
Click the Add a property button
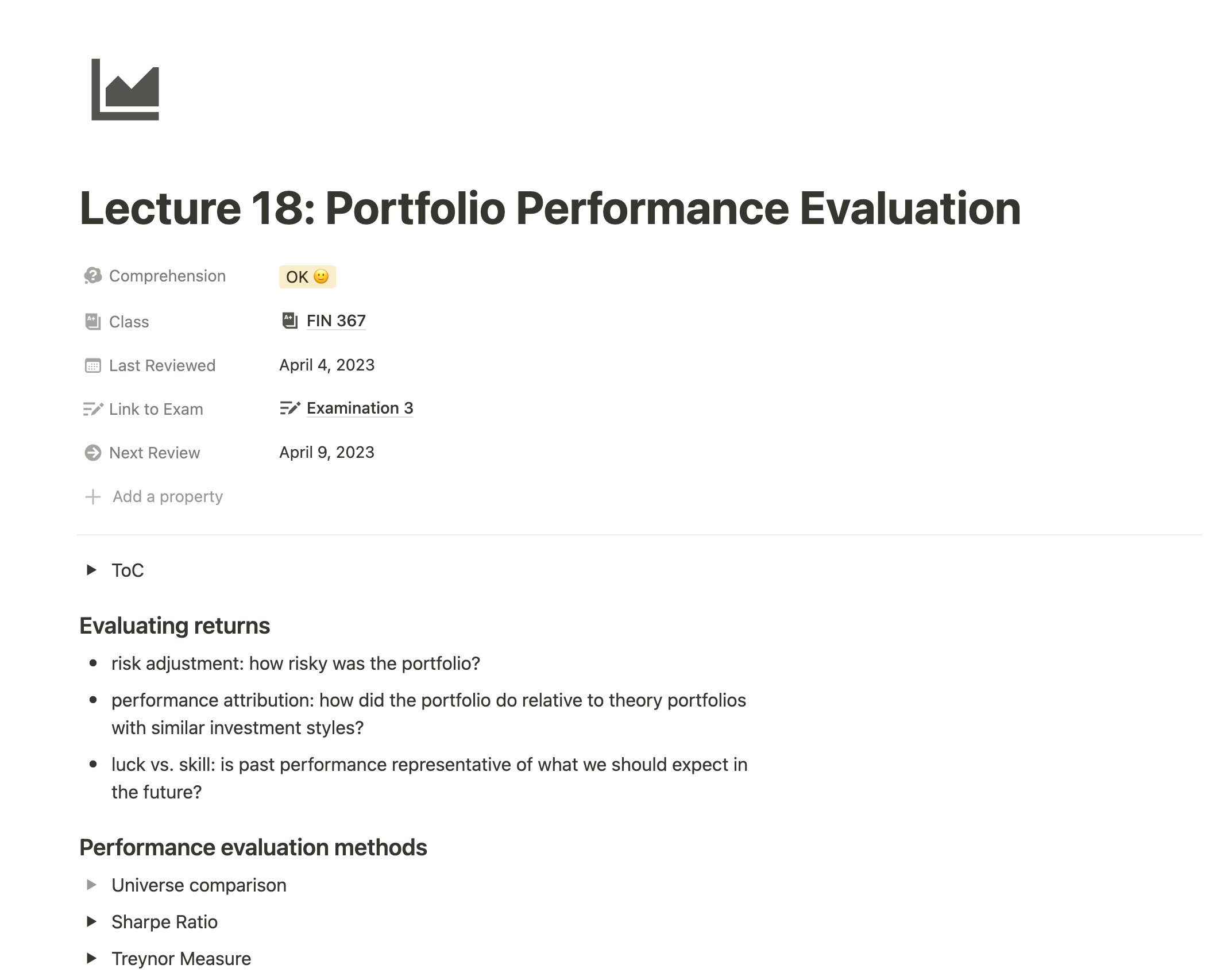click(168, 497)
